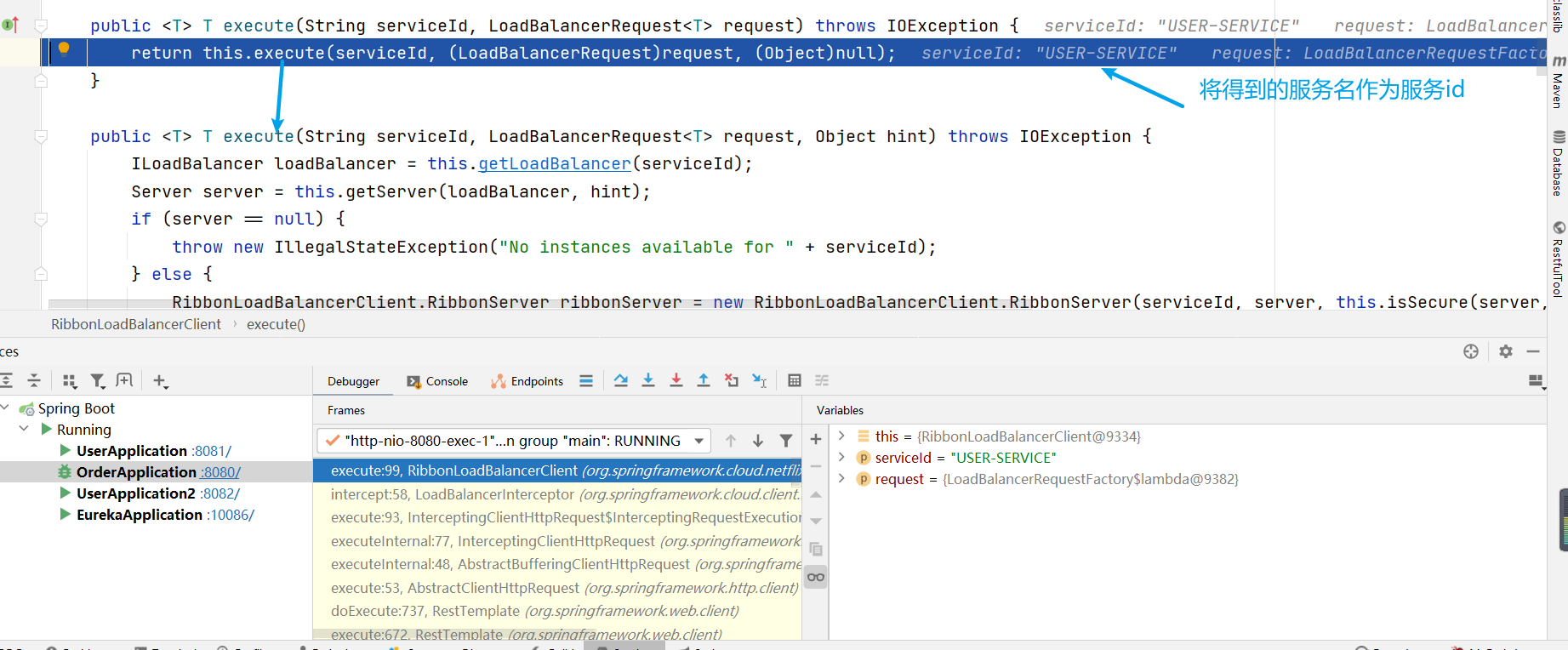Viewport: 1568px width, 650px height.
Task: Switch to the Endpoints tab
Action: tap(527, 381)
